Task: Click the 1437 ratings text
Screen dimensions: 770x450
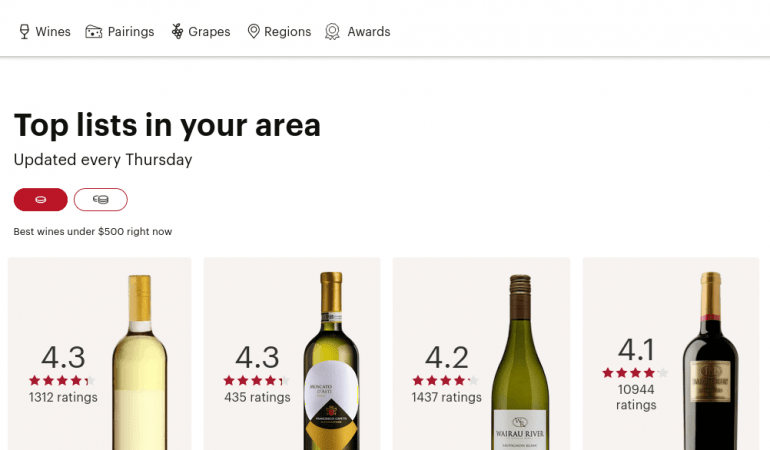Action: (446, 397)
